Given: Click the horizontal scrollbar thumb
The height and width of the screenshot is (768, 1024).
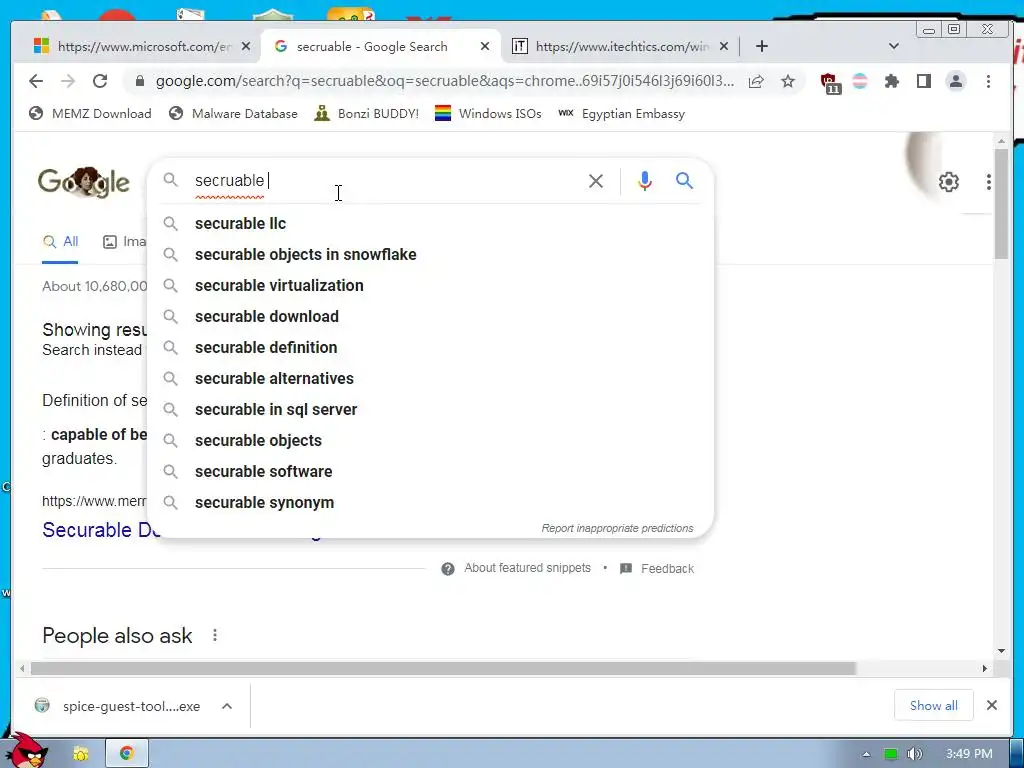Looking at the screenshot, I should 443,668.
